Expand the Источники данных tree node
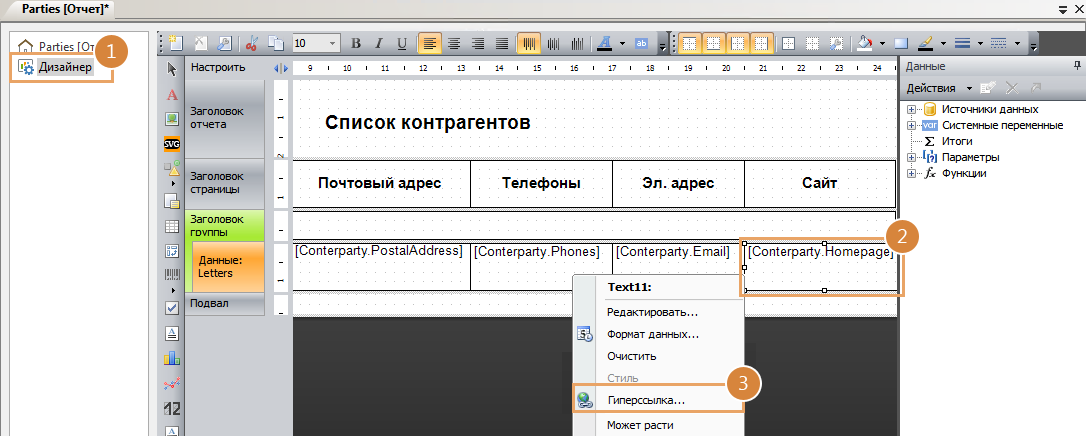The width and height of the screenshot is (1086, 436). pos(911,109)
